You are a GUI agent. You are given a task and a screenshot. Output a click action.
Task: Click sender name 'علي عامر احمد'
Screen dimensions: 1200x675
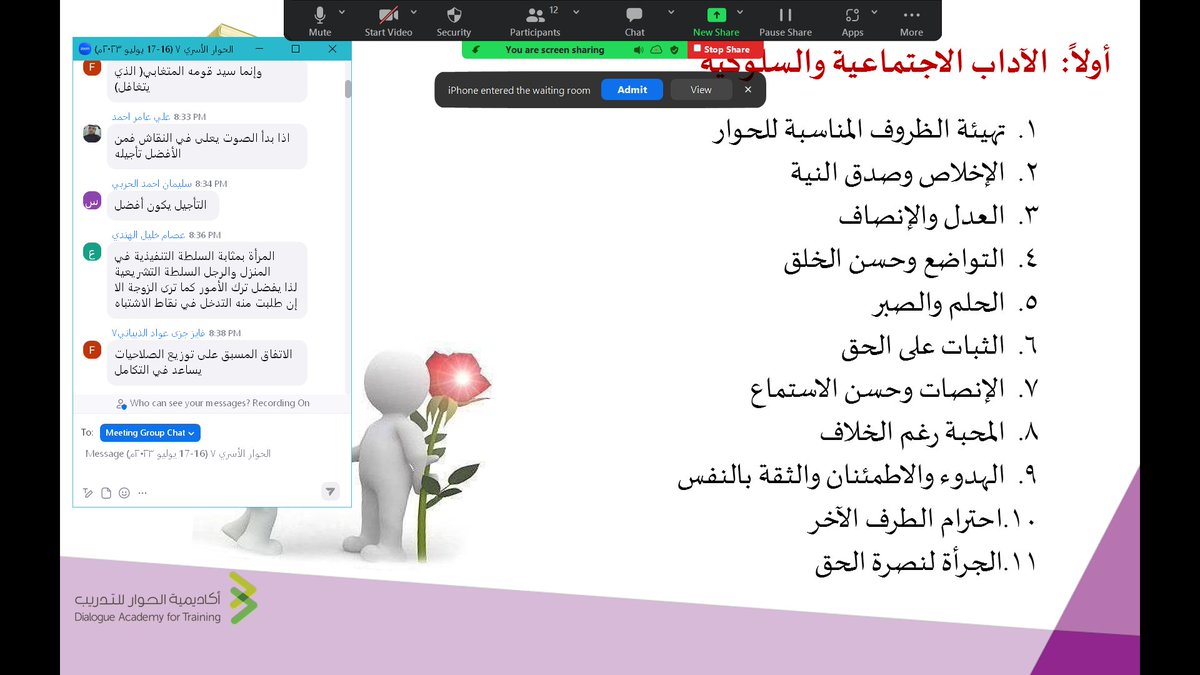pos(140,116)
